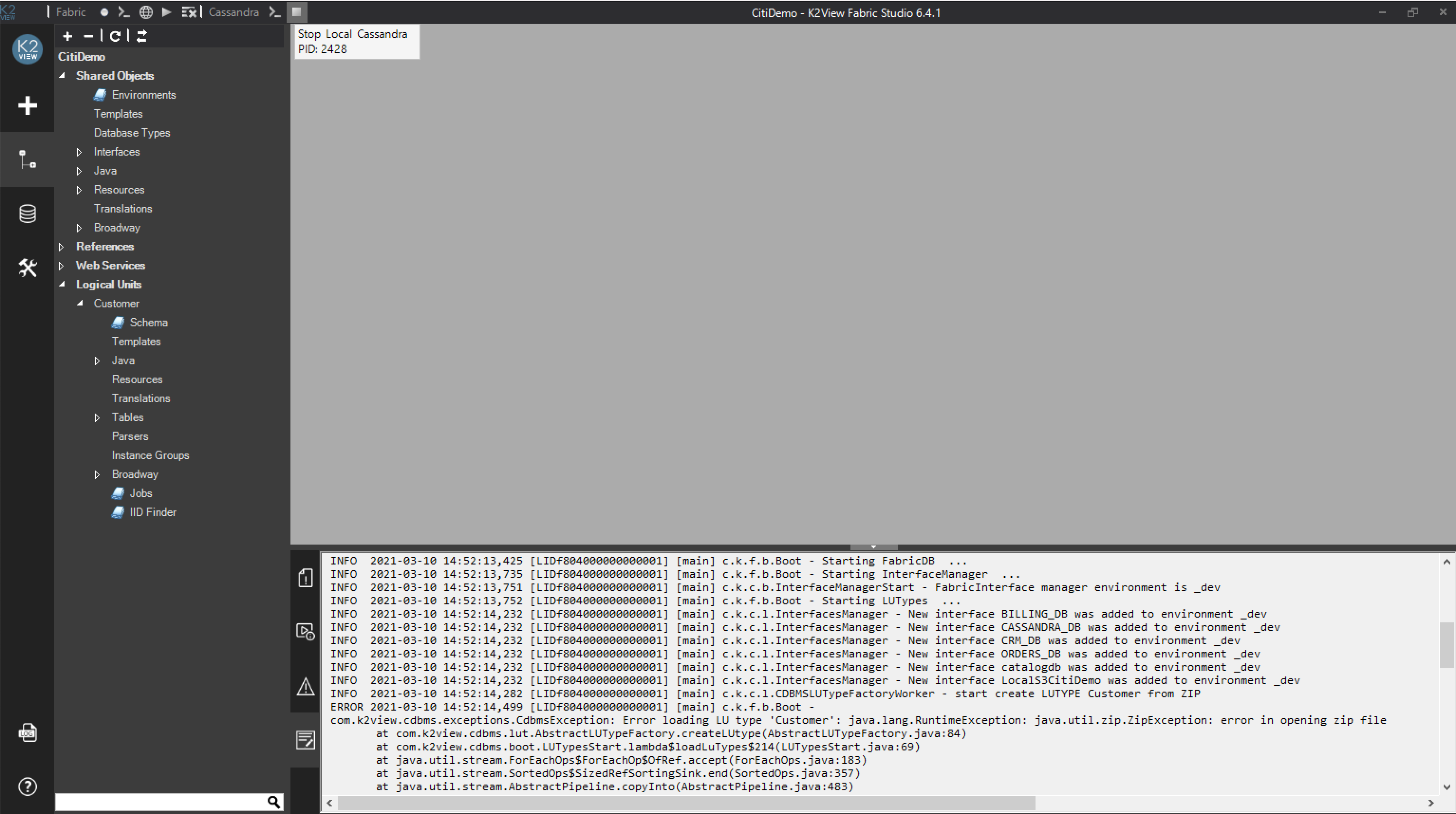
Task: Click the globe icon in the top toolbar
Action: point(146,12)
